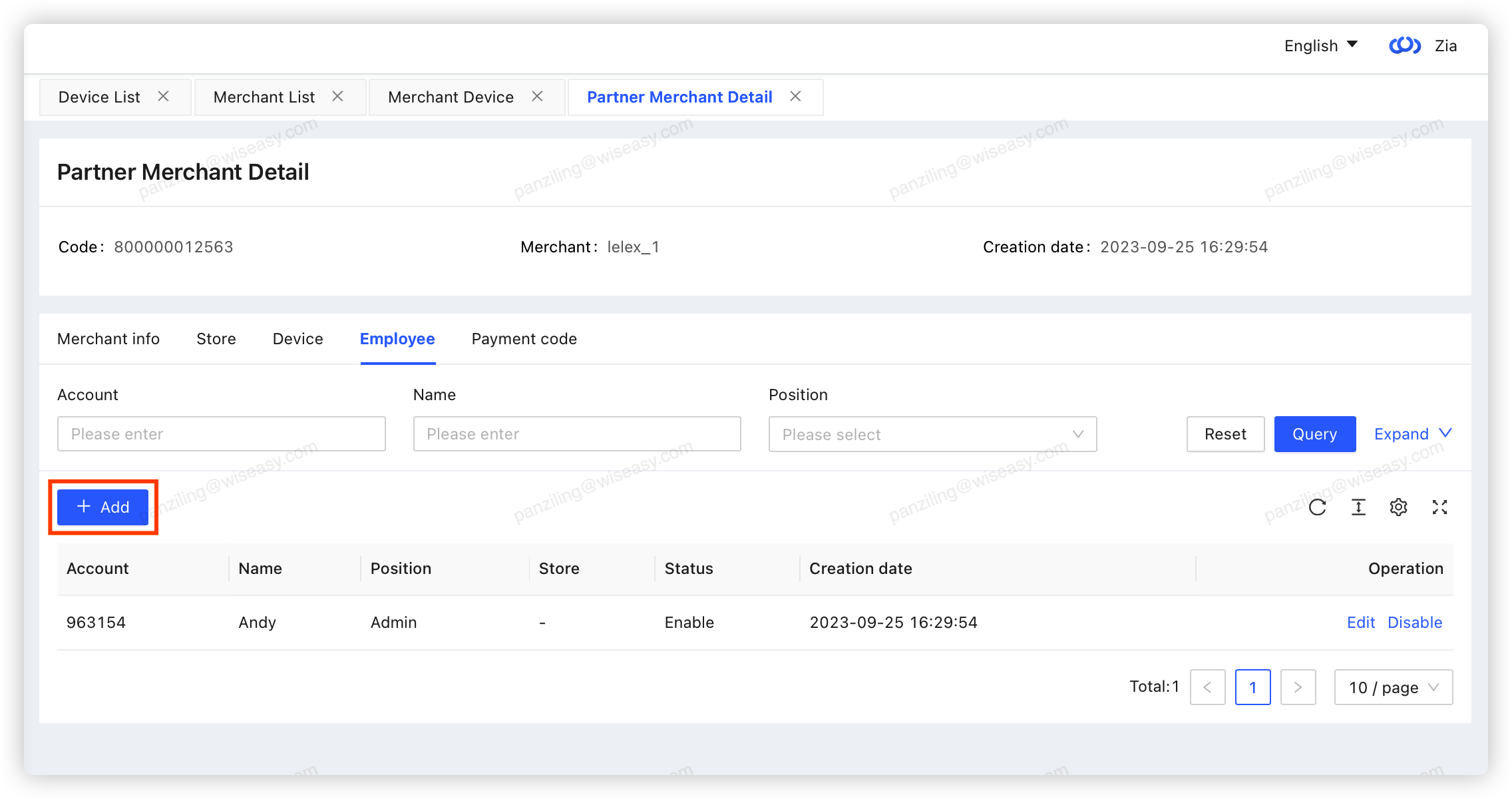The image size is (1512, 799).
Task: Switch to the Payment code tab
Action: [x=524, y=339]
